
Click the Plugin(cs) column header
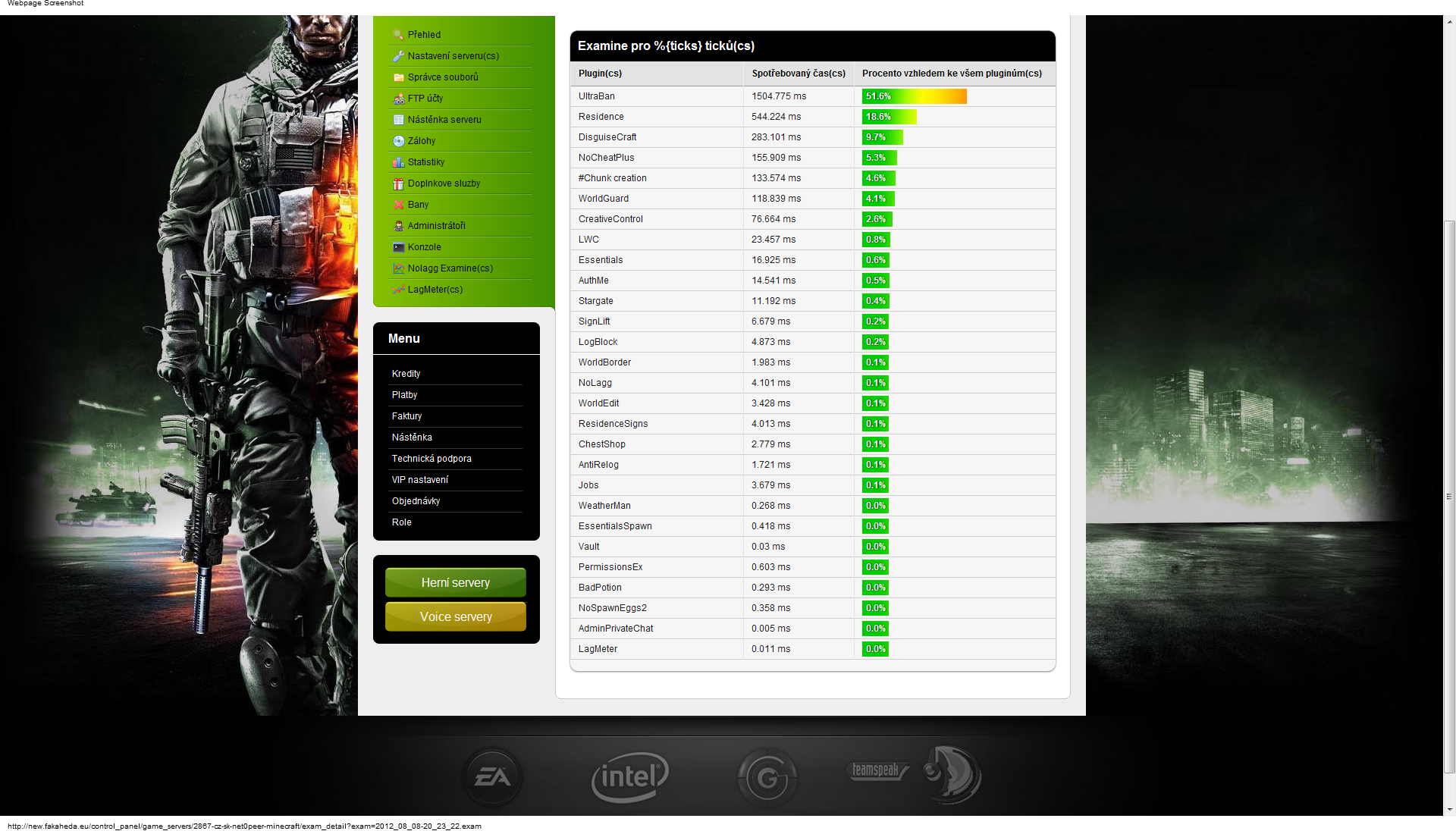(600, 74)
